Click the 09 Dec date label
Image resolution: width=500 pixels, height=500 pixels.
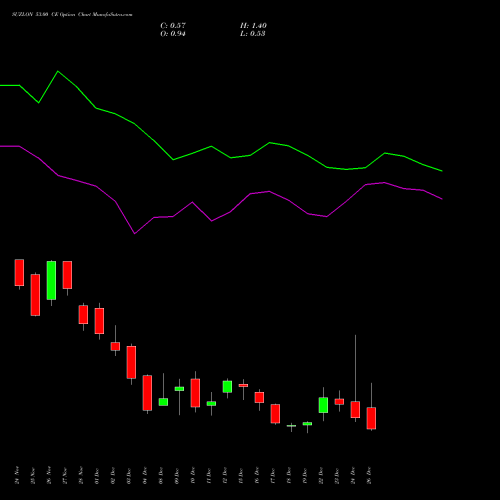(177, 475)
